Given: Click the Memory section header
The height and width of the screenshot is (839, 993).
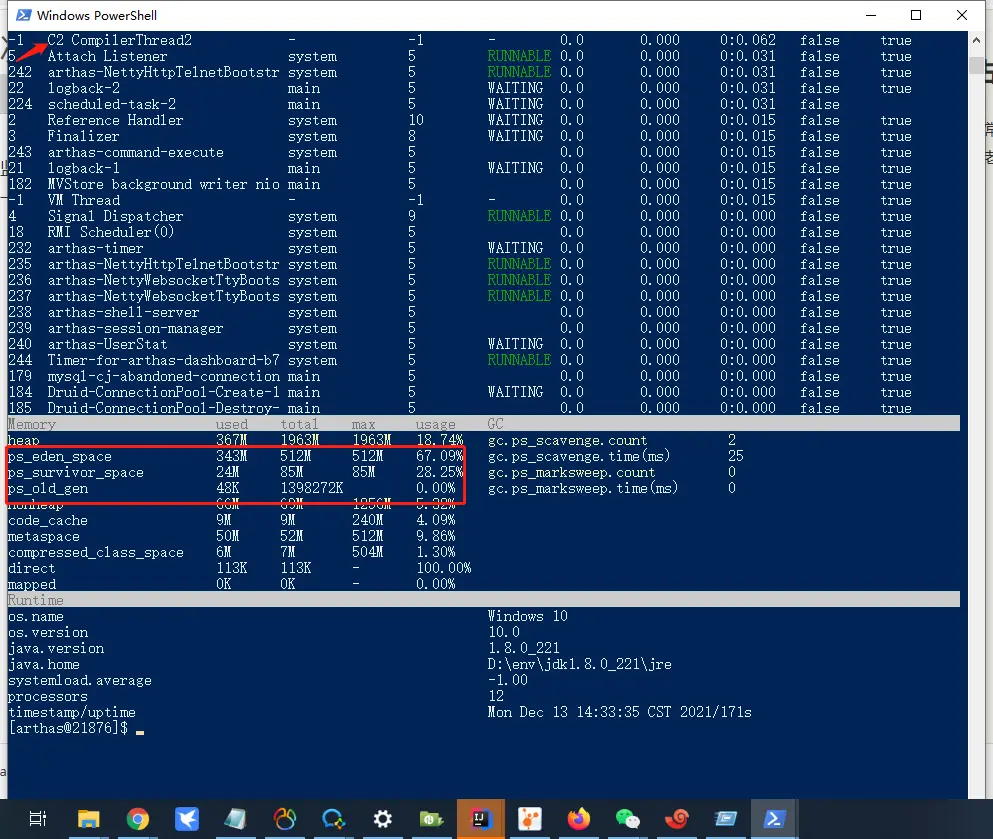Looking at the screenshot, I should [x=32, y=424].
